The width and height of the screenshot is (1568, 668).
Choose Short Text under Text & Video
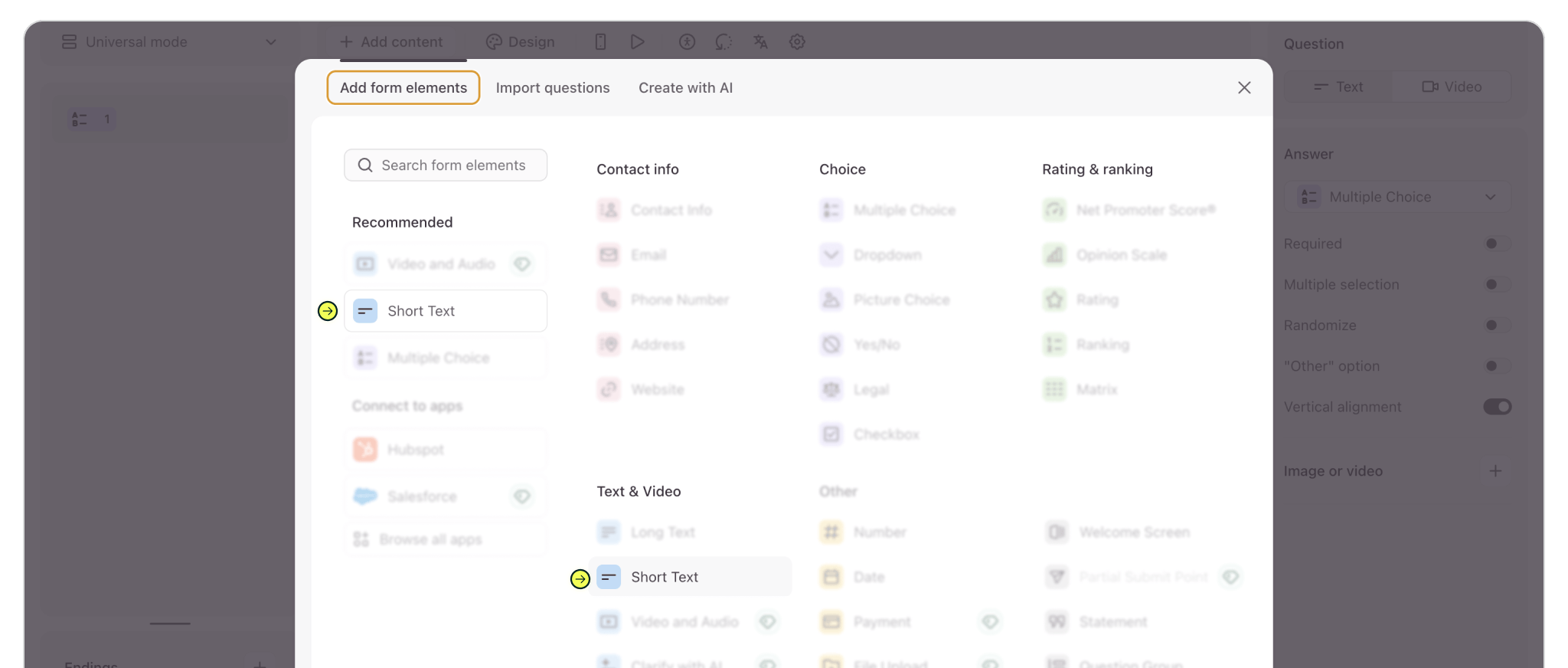(691, 577)
